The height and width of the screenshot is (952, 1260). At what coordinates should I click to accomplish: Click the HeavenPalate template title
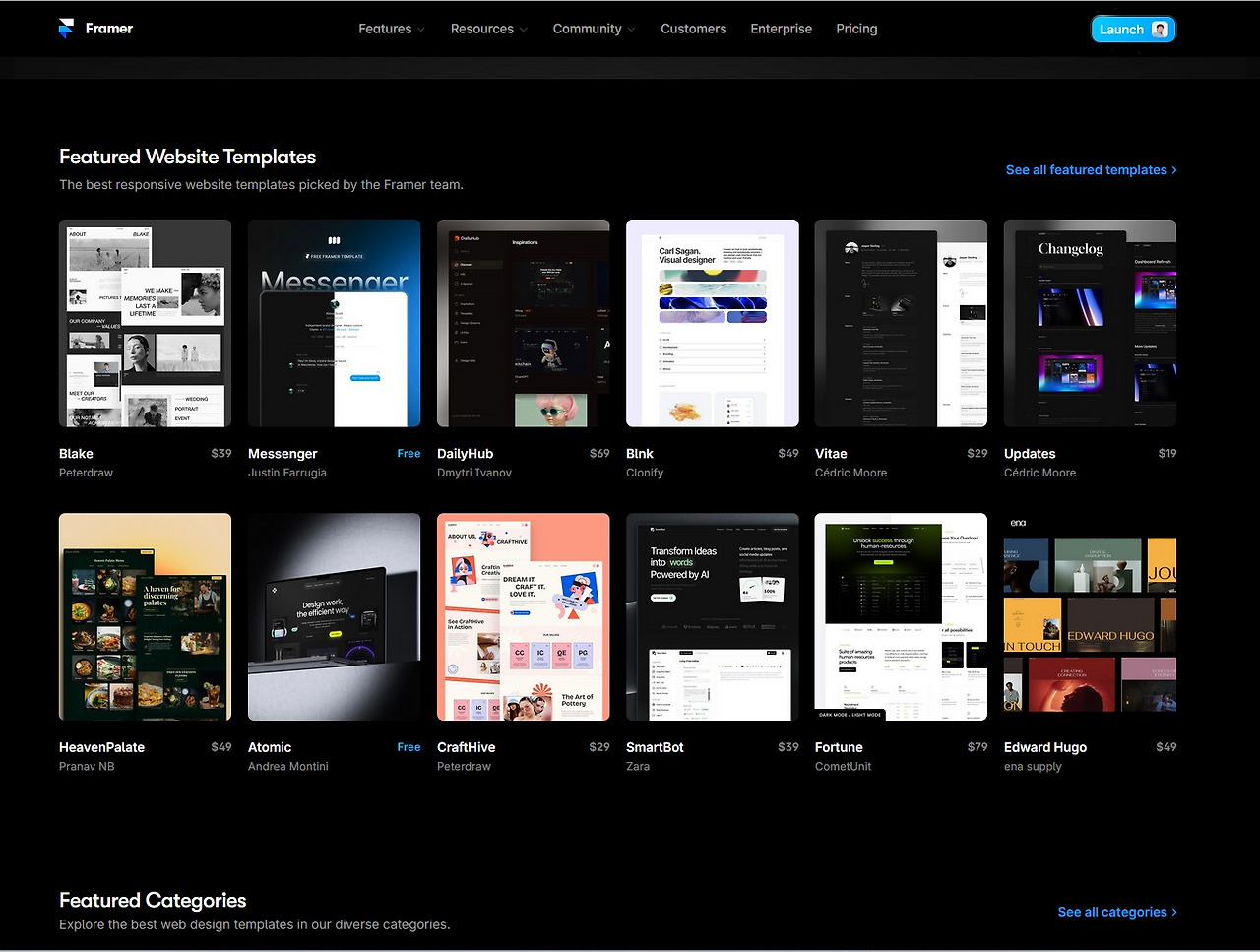pyautogui.click(x=101, y=747)
